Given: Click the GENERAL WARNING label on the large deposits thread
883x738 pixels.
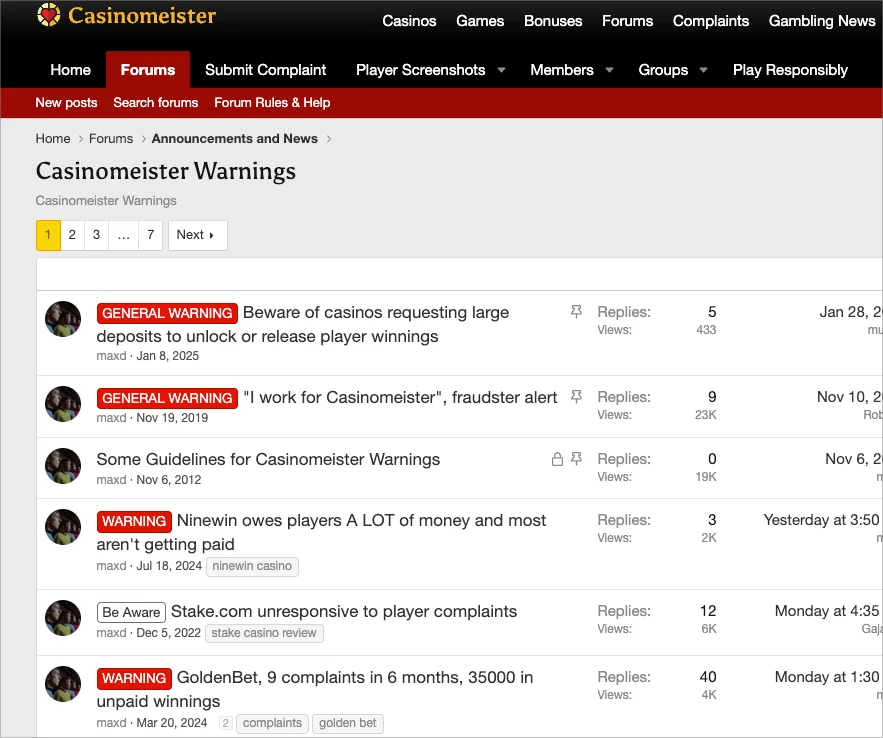Looking at the screenshot, I should pos(167,313).
